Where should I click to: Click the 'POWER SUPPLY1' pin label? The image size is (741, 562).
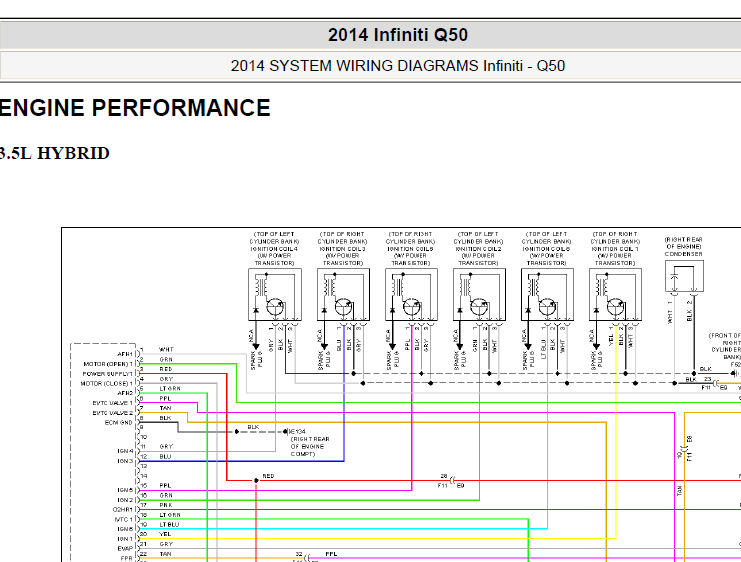(x=108, y=374)
